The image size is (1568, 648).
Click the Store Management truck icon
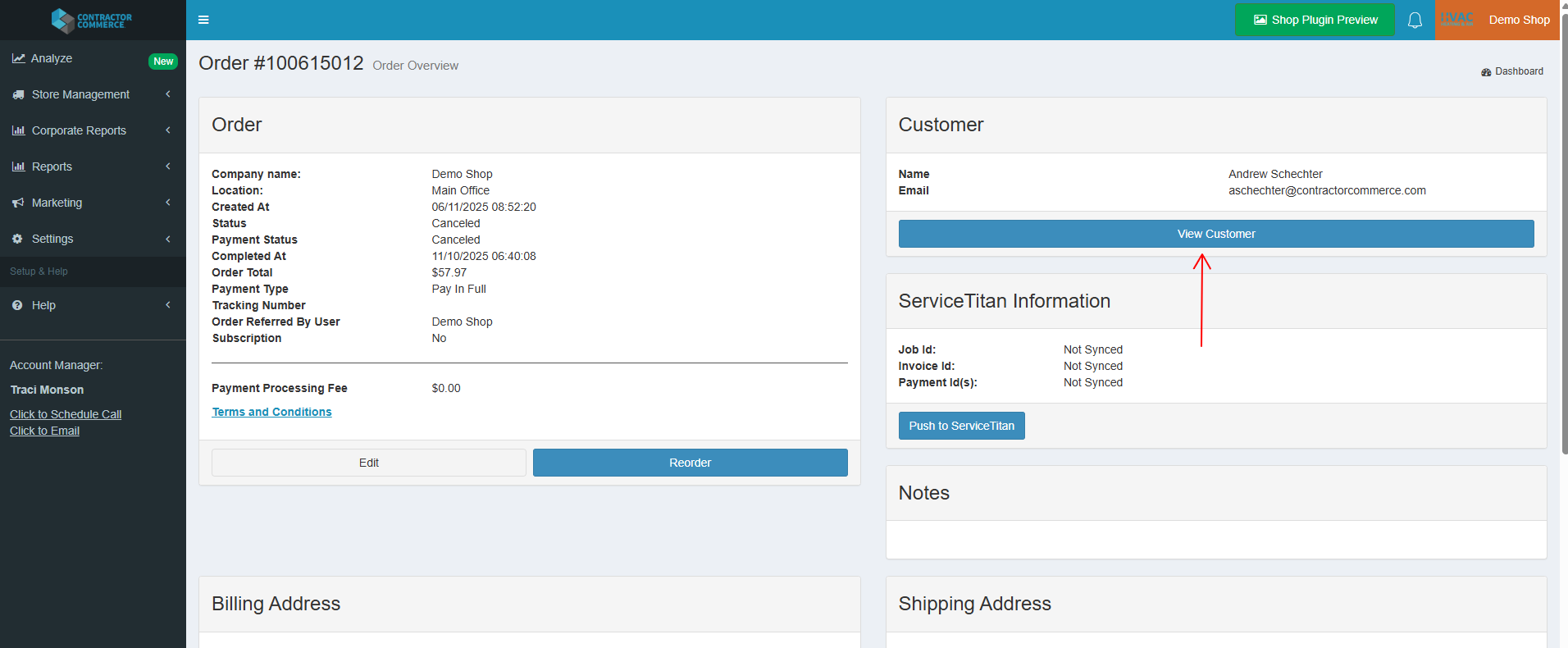(x=18, y=95)
